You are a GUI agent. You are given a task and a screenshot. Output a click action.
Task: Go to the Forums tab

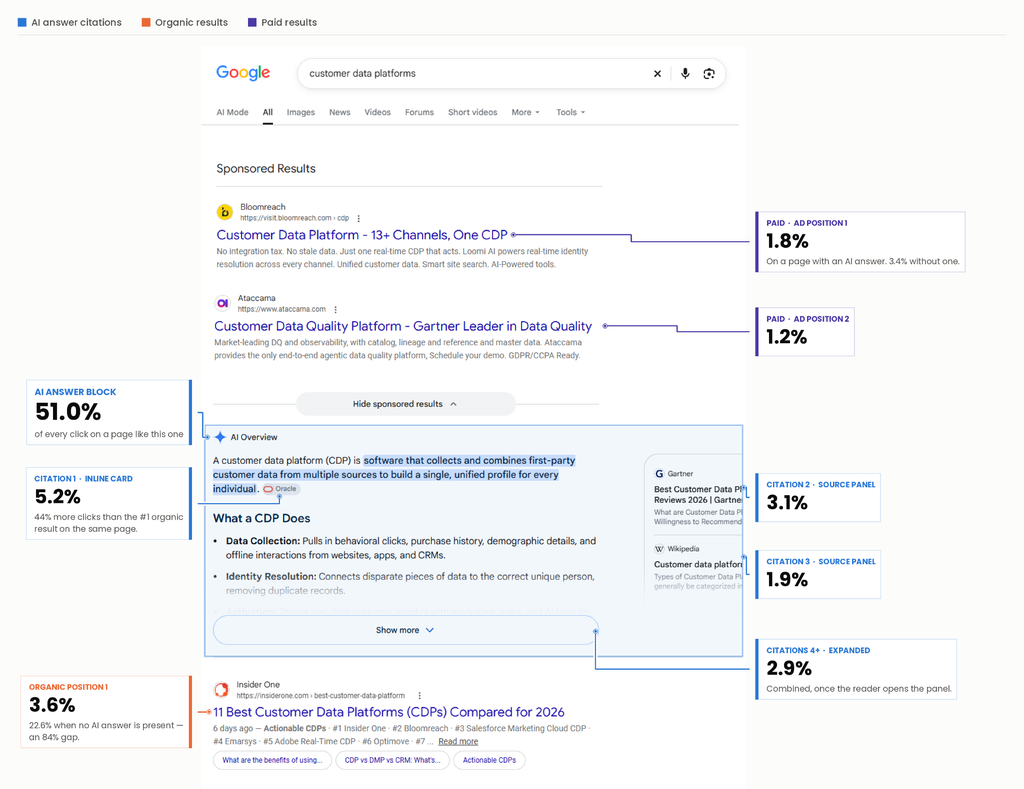point(419,112)
